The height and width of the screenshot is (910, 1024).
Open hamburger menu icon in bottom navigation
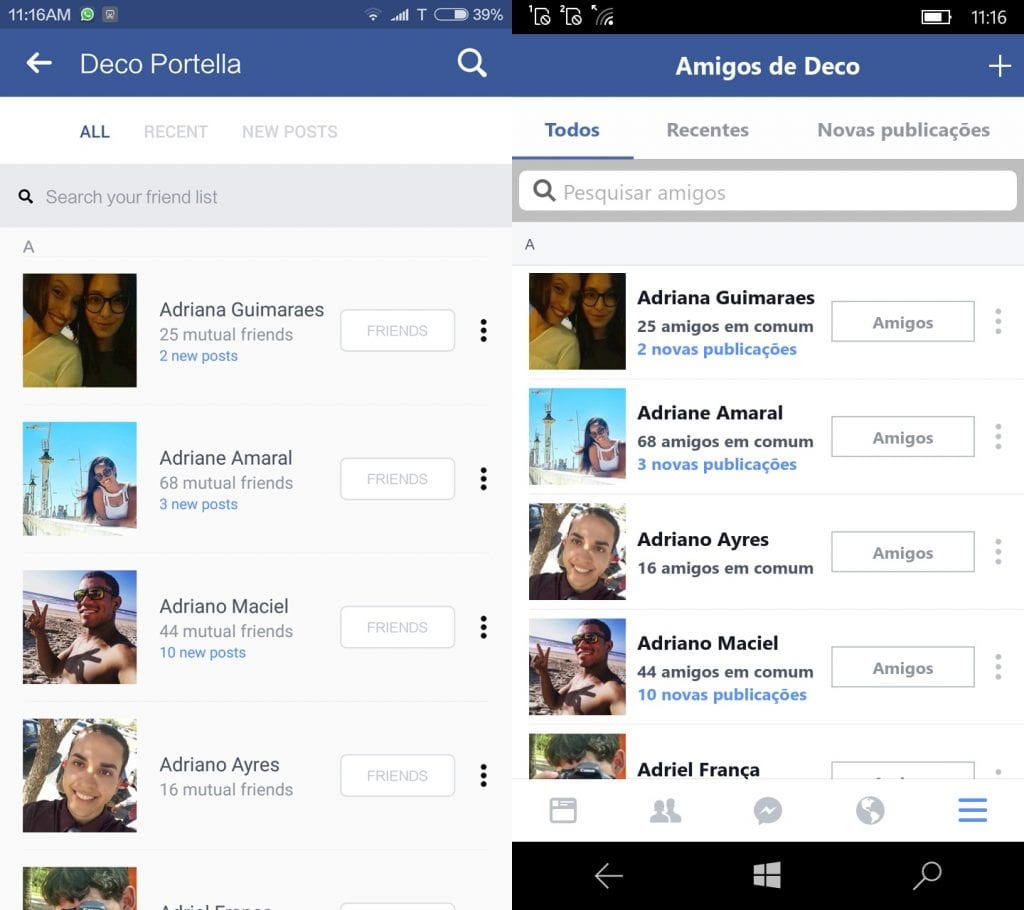972,811
